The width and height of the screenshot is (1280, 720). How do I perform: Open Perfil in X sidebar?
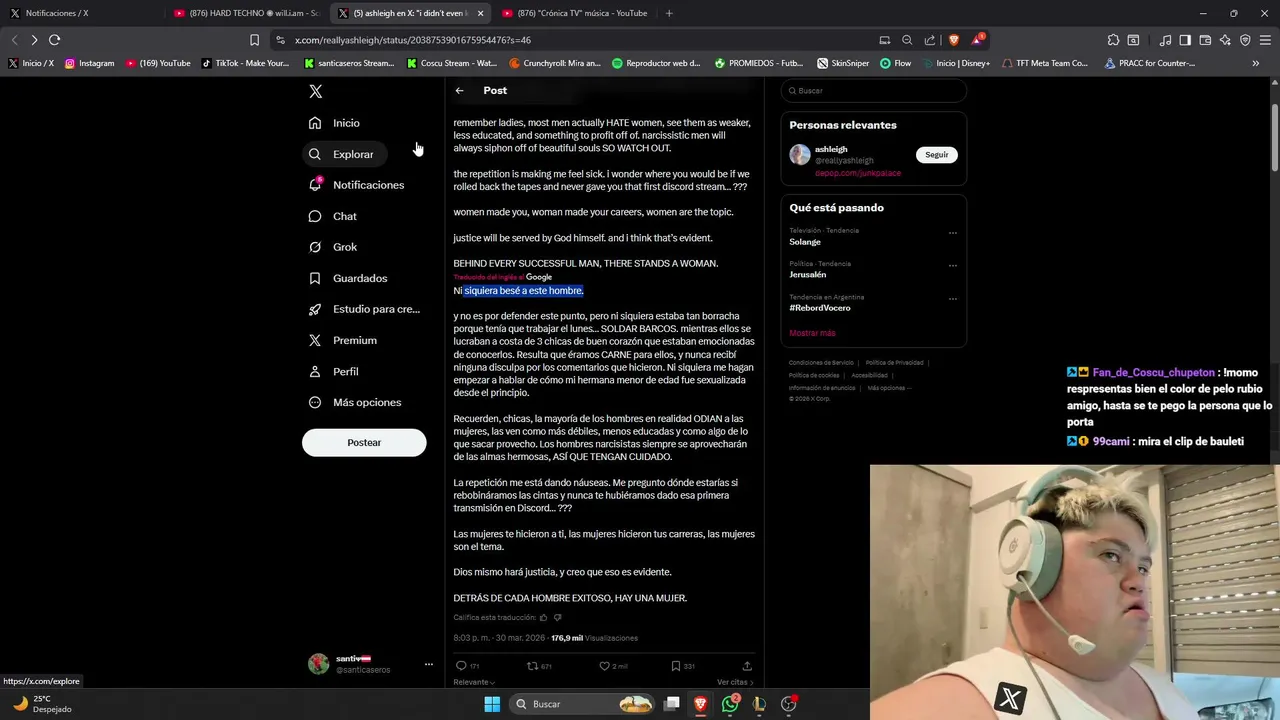coord(333,371)
